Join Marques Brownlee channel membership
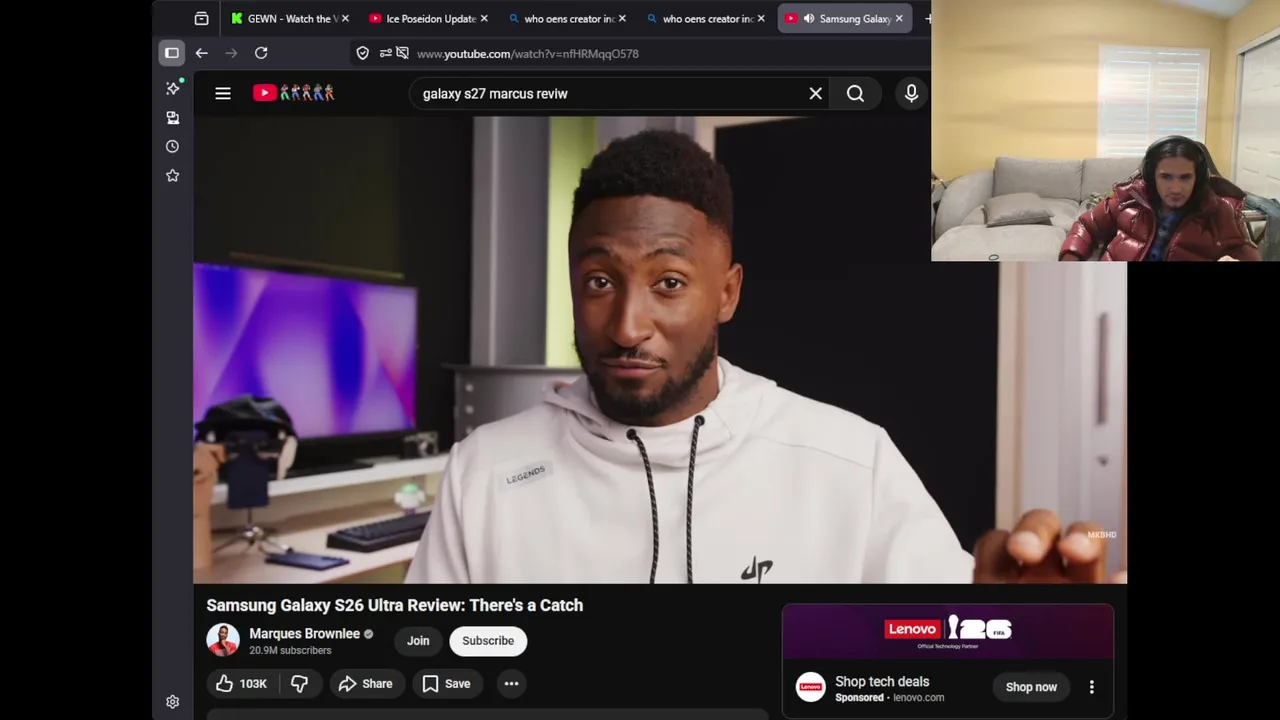 pos(418,641)
